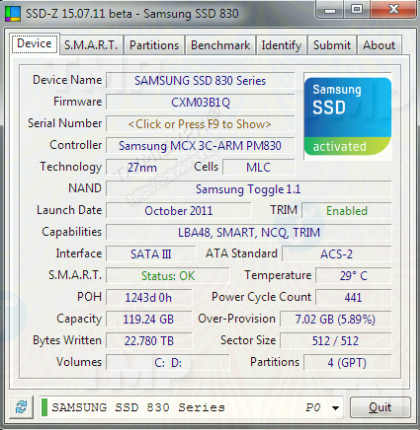The image size is (420, 430).
Task: Click the NAND value Samsung Toggle 1.1
Action: tap(248, 189)
